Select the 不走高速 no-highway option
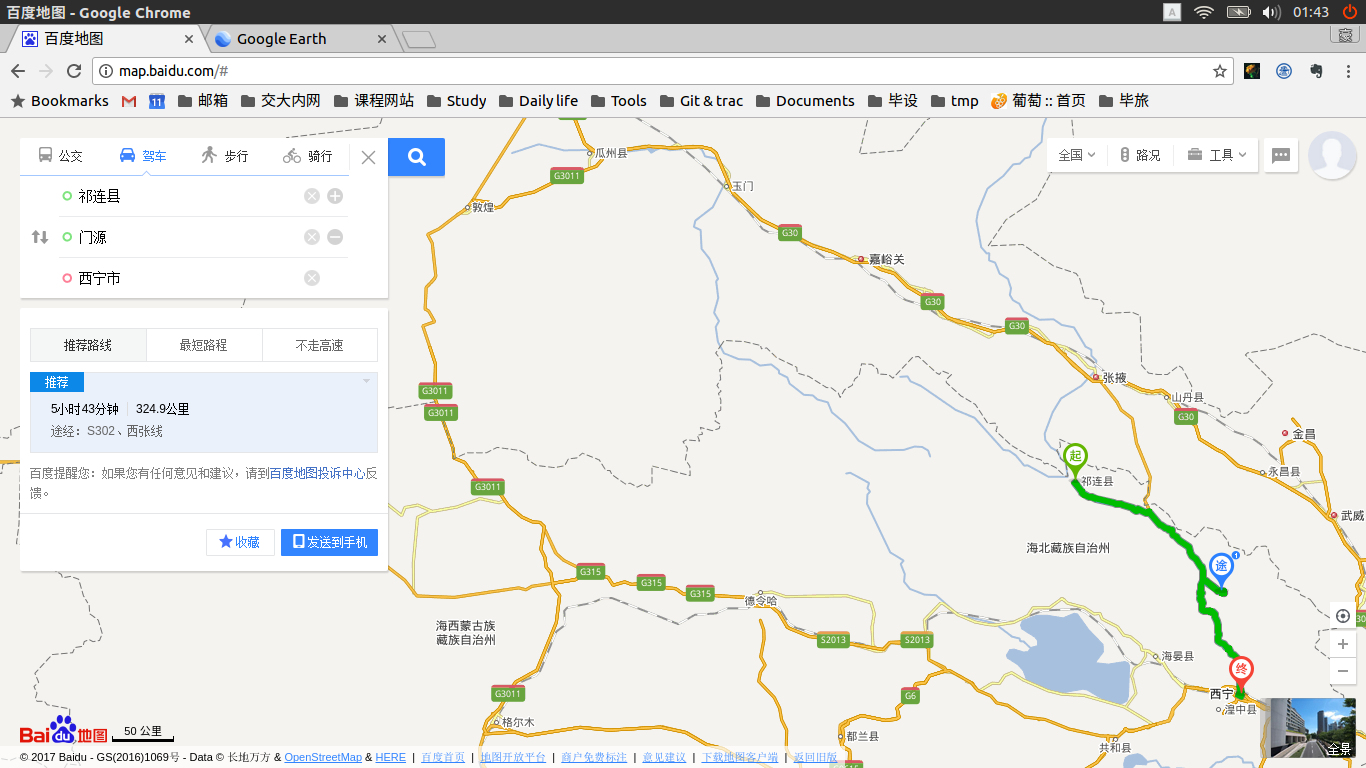The image size is (1366, 768). (320, 345)
